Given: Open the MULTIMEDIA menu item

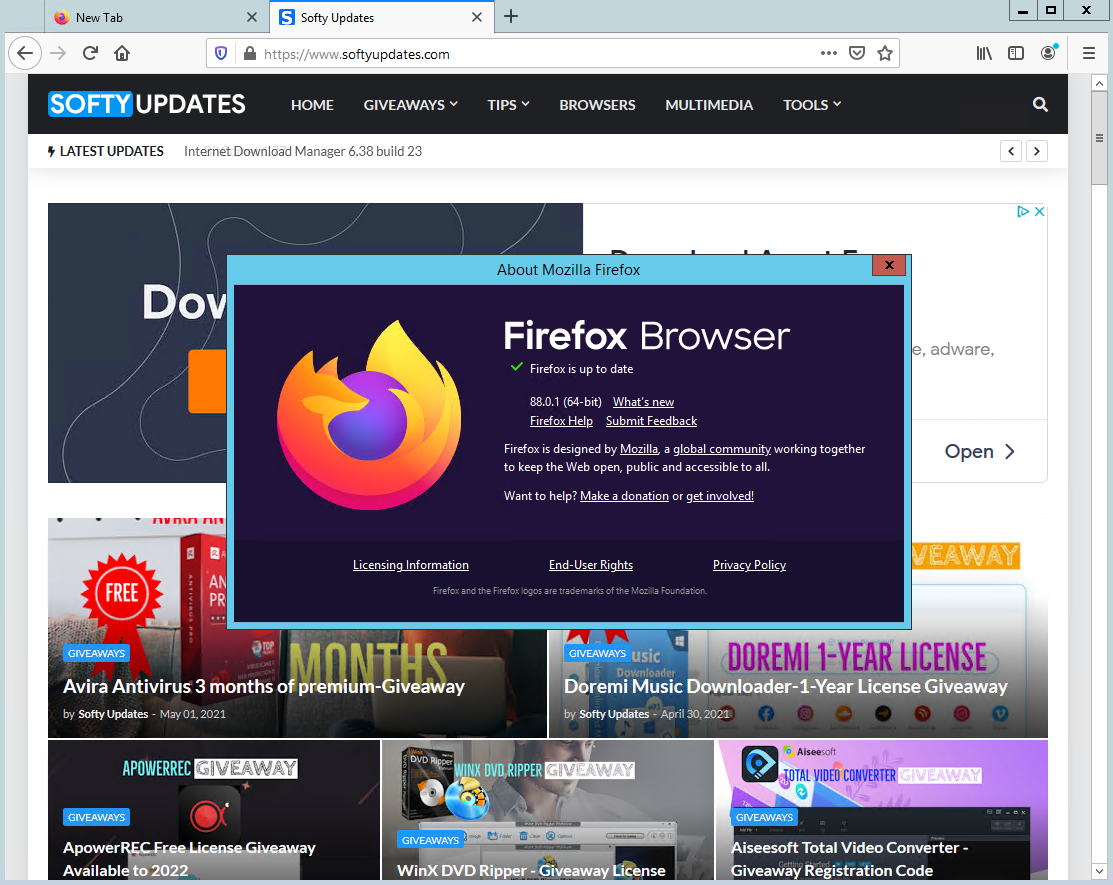Looking at the screenshot, I should click(708, 105).
